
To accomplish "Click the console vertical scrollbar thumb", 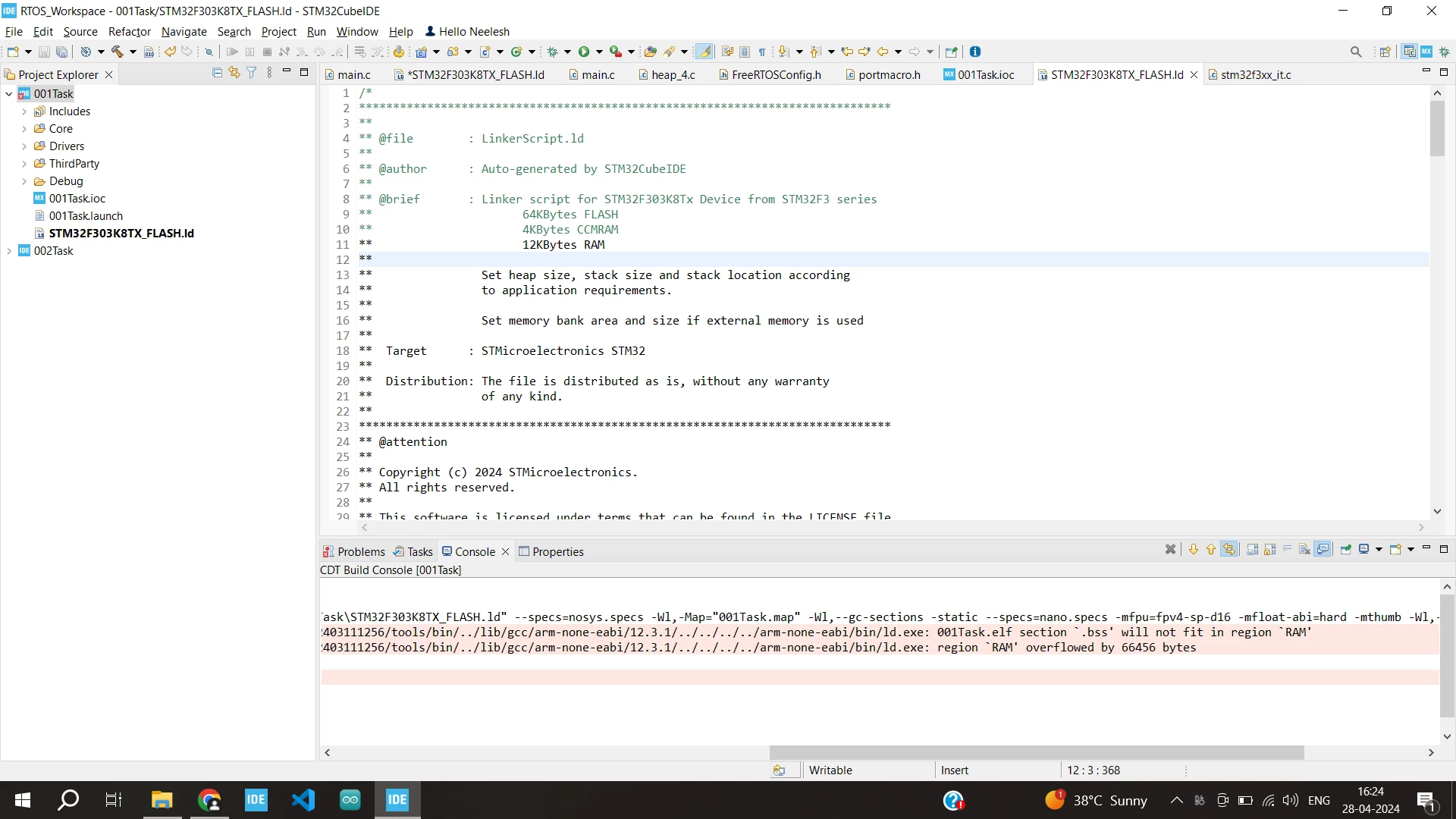I will pyautogui.click(x=1447, y=656).
